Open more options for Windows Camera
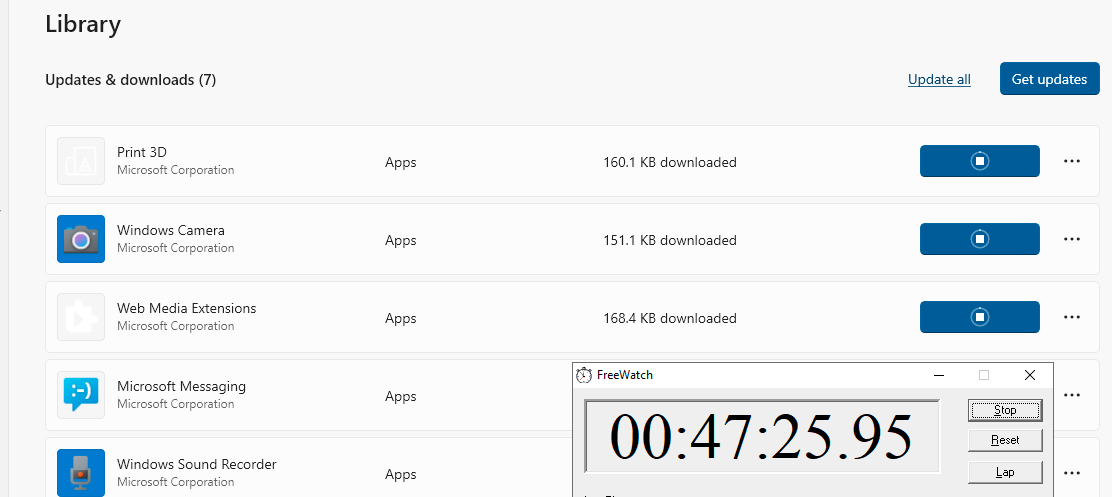1112x497 pixels. tap(1072, 239)
